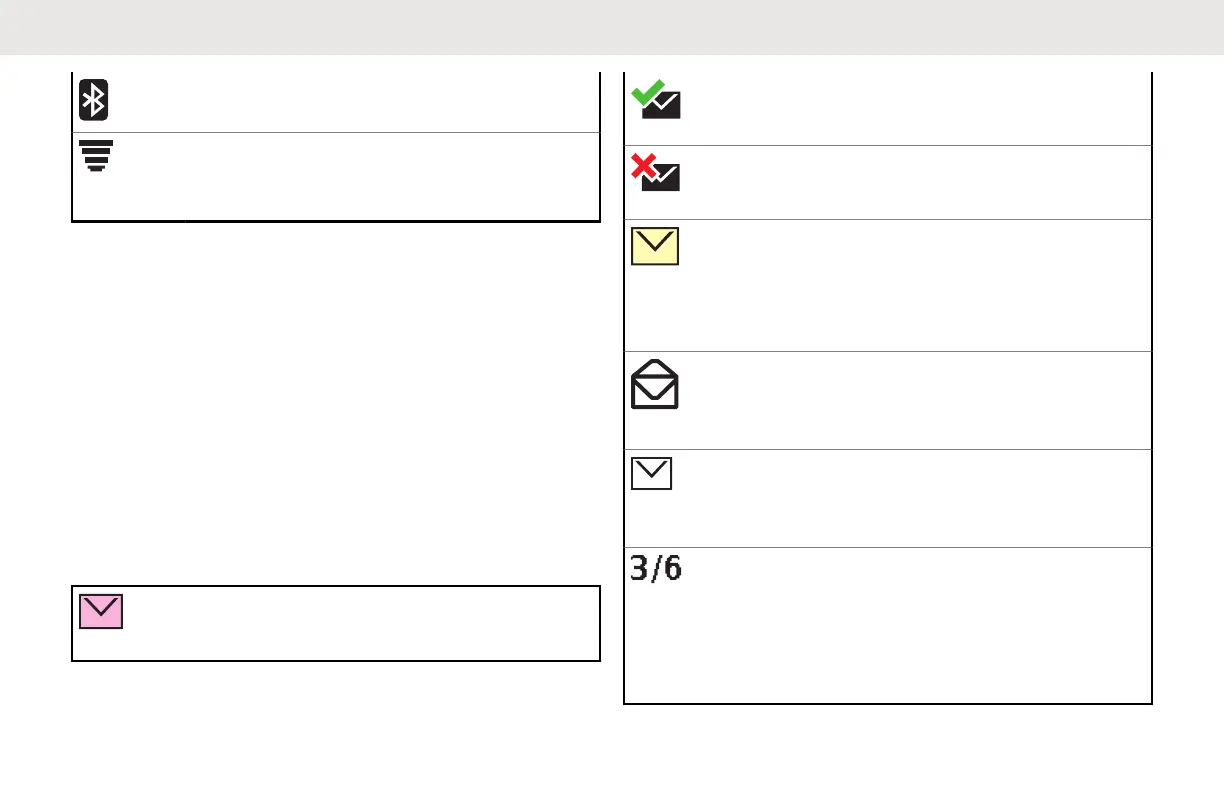Click empty space between the left tables
Screen dimensions: 1224x792
[x=335, y=400]
